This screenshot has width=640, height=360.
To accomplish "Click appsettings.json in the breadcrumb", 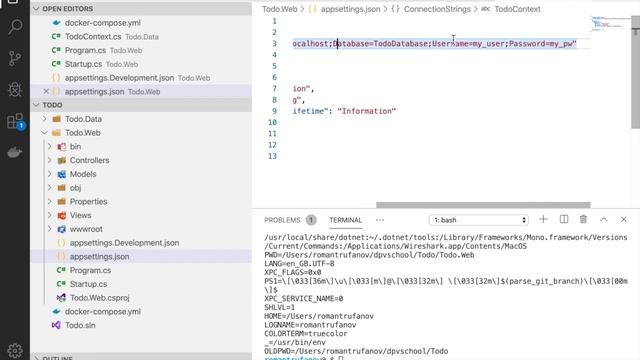I will click(350, 9).
